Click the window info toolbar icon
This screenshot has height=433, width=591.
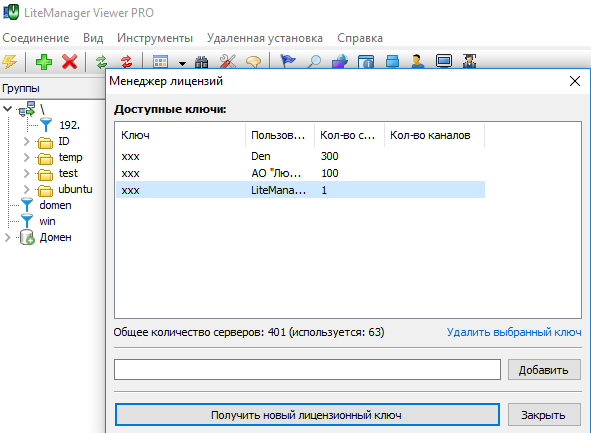[x=366, y=61]
